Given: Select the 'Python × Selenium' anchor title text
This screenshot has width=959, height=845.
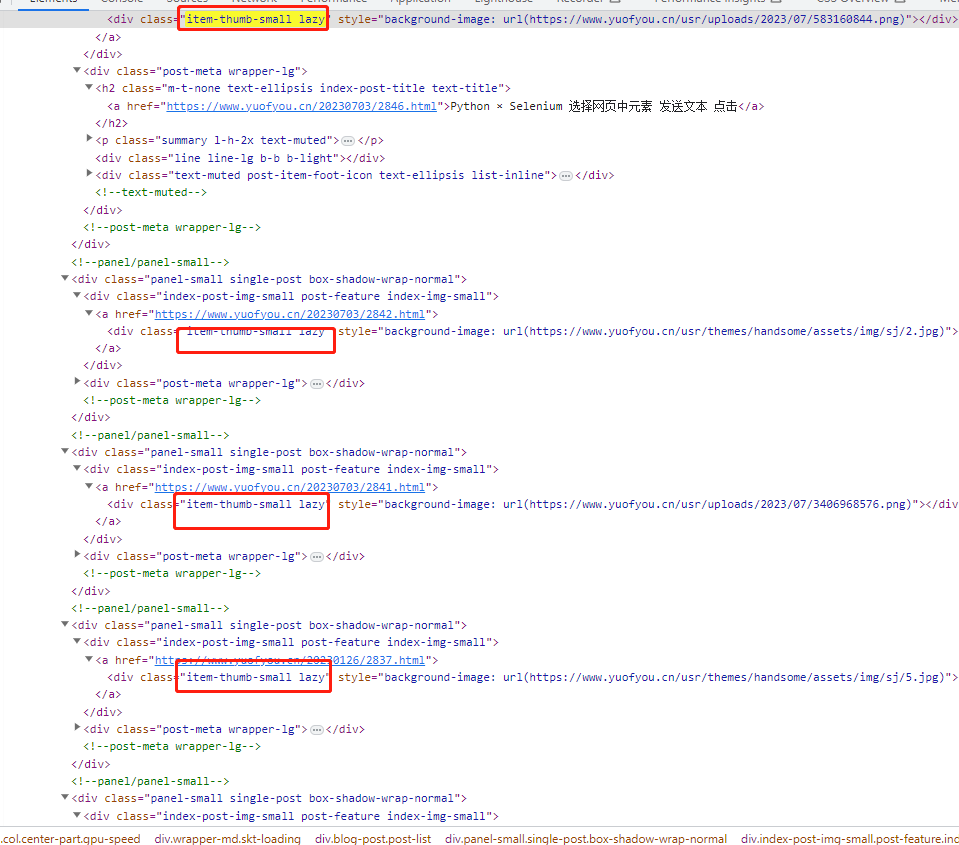Looking at the screenshot, I should 594,106.
